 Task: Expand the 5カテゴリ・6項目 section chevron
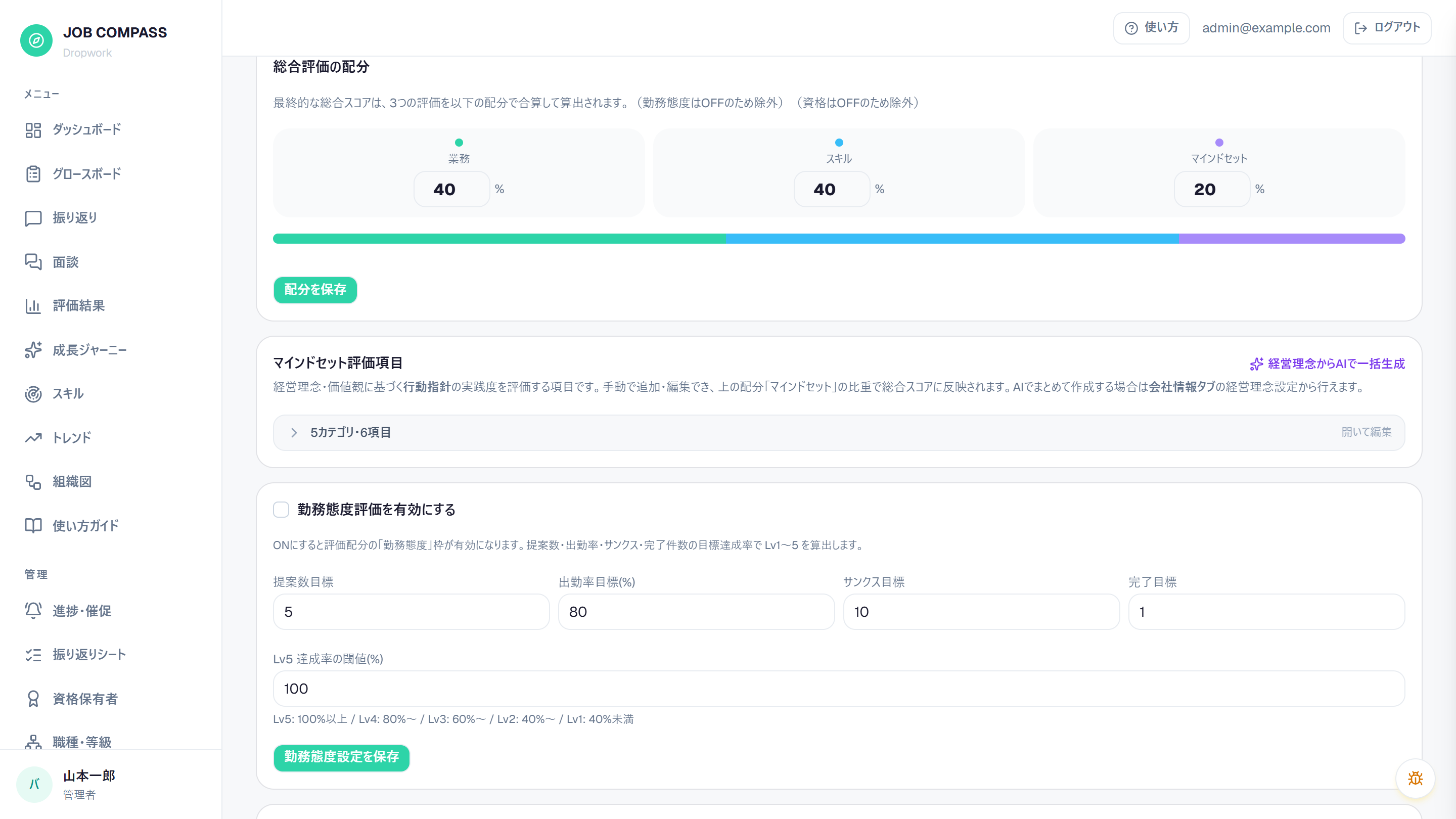pyautogui.click(x=294, y=432)
